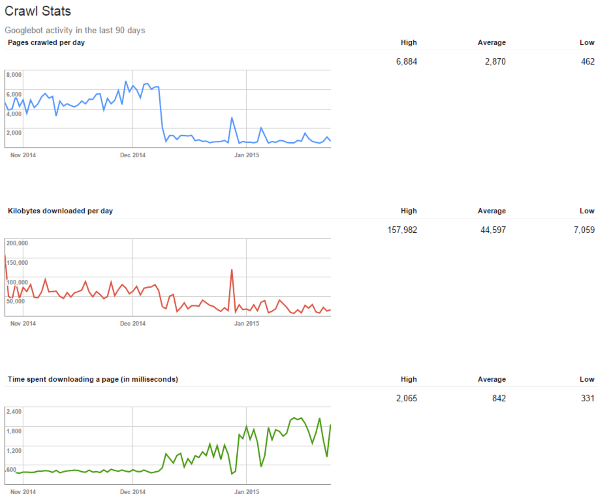Select the 'Time spent downloading a page' heading

[x=93, y=379]
